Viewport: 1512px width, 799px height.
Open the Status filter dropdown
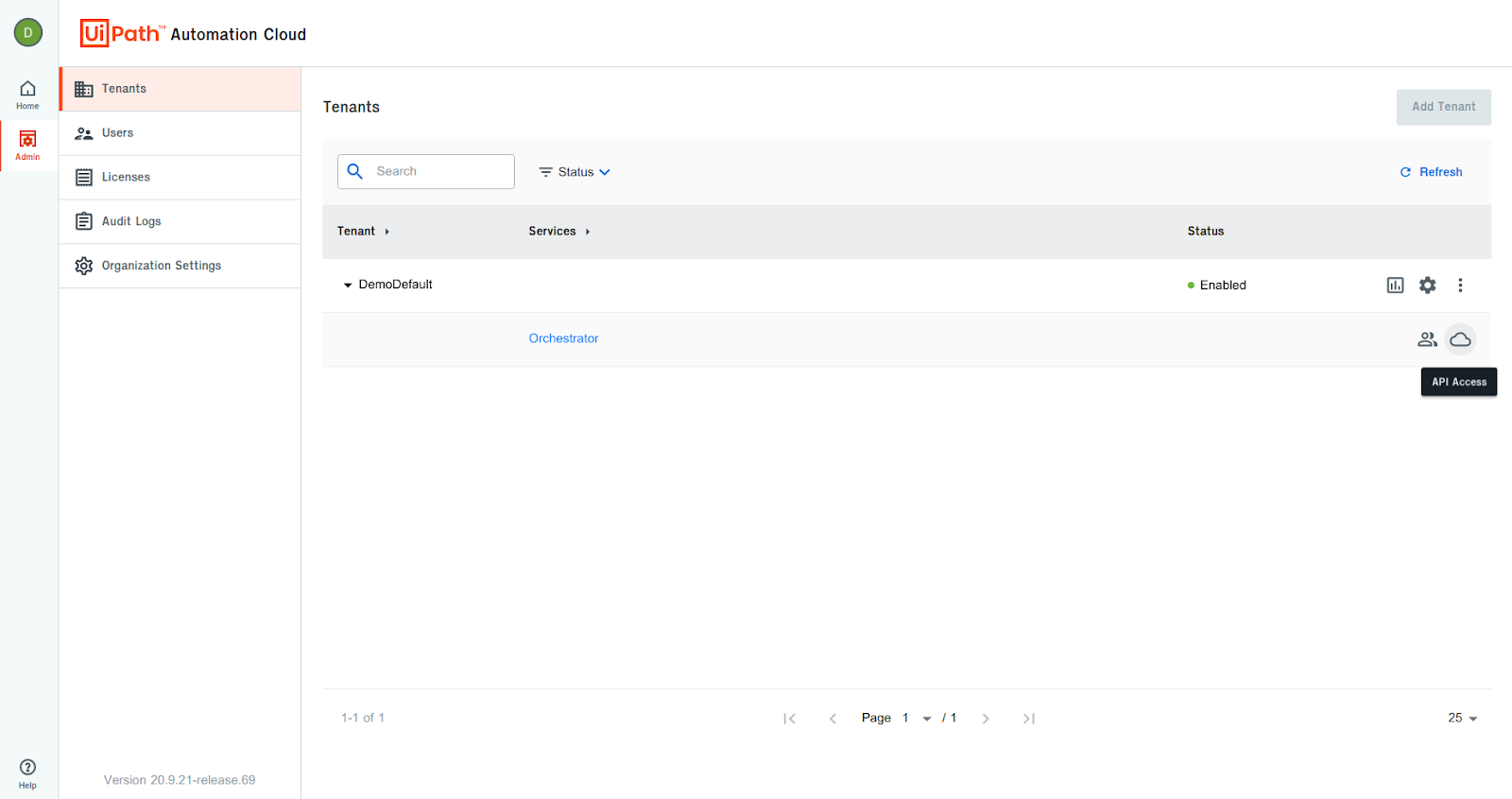(x=575, y=172)
